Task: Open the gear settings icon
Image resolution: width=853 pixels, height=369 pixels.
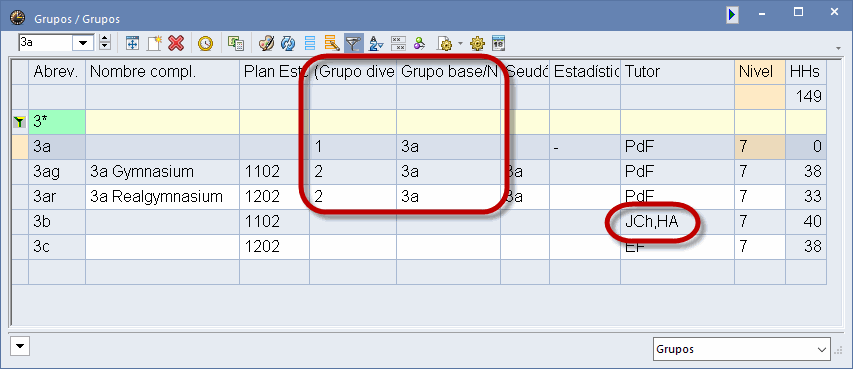Action: pyautogui.click(x=477, y=43)
